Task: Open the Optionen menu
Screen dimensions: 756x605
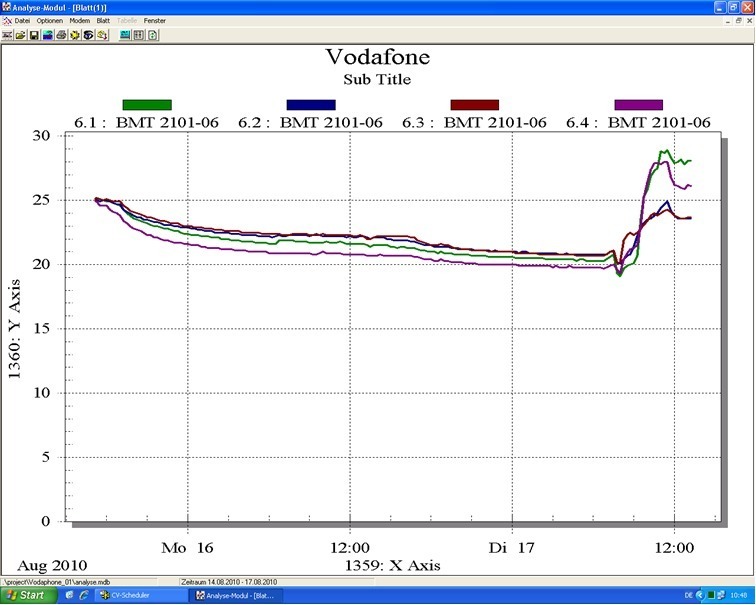Action: click(50, 21)
